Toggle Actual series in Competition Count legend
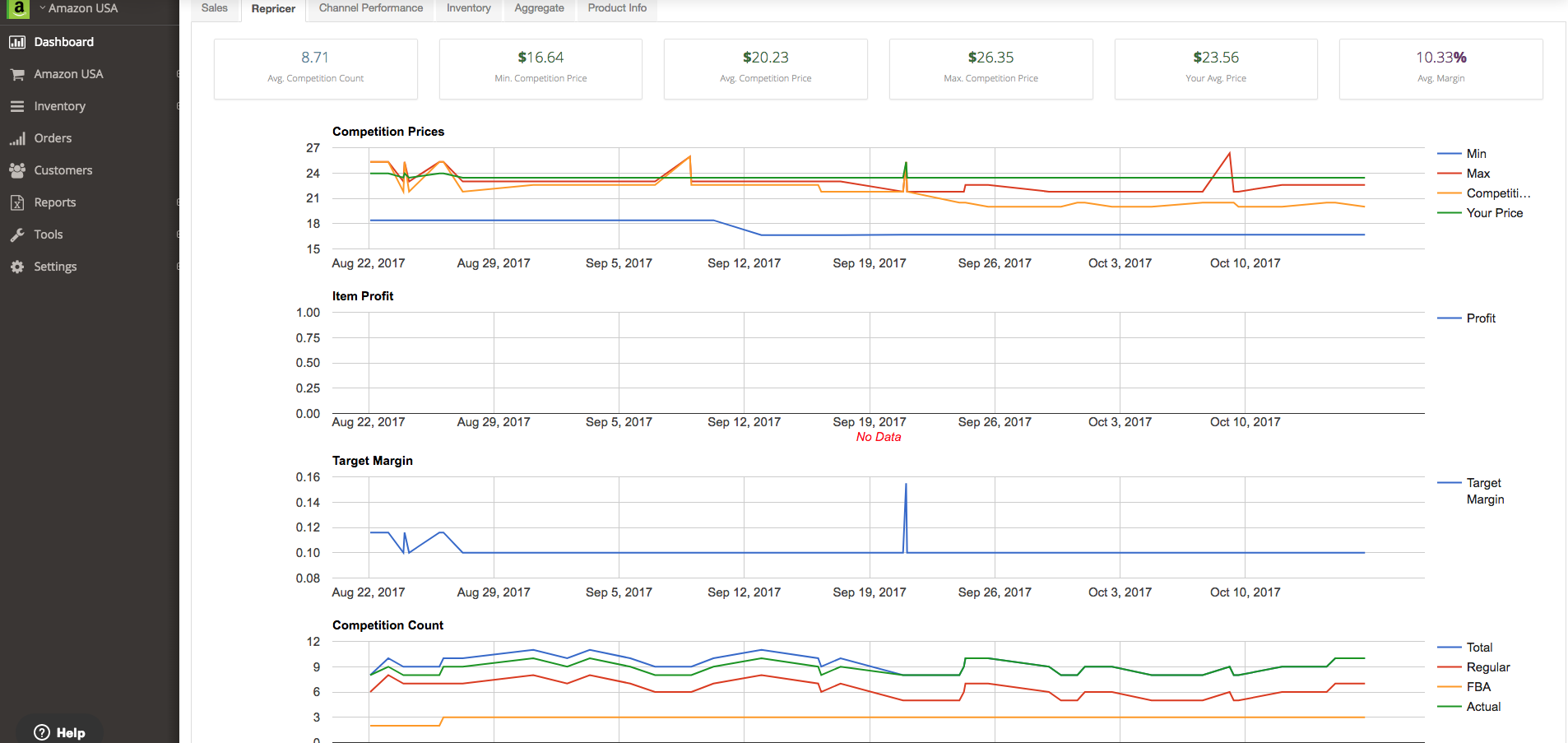 (x=1469, y=707)
